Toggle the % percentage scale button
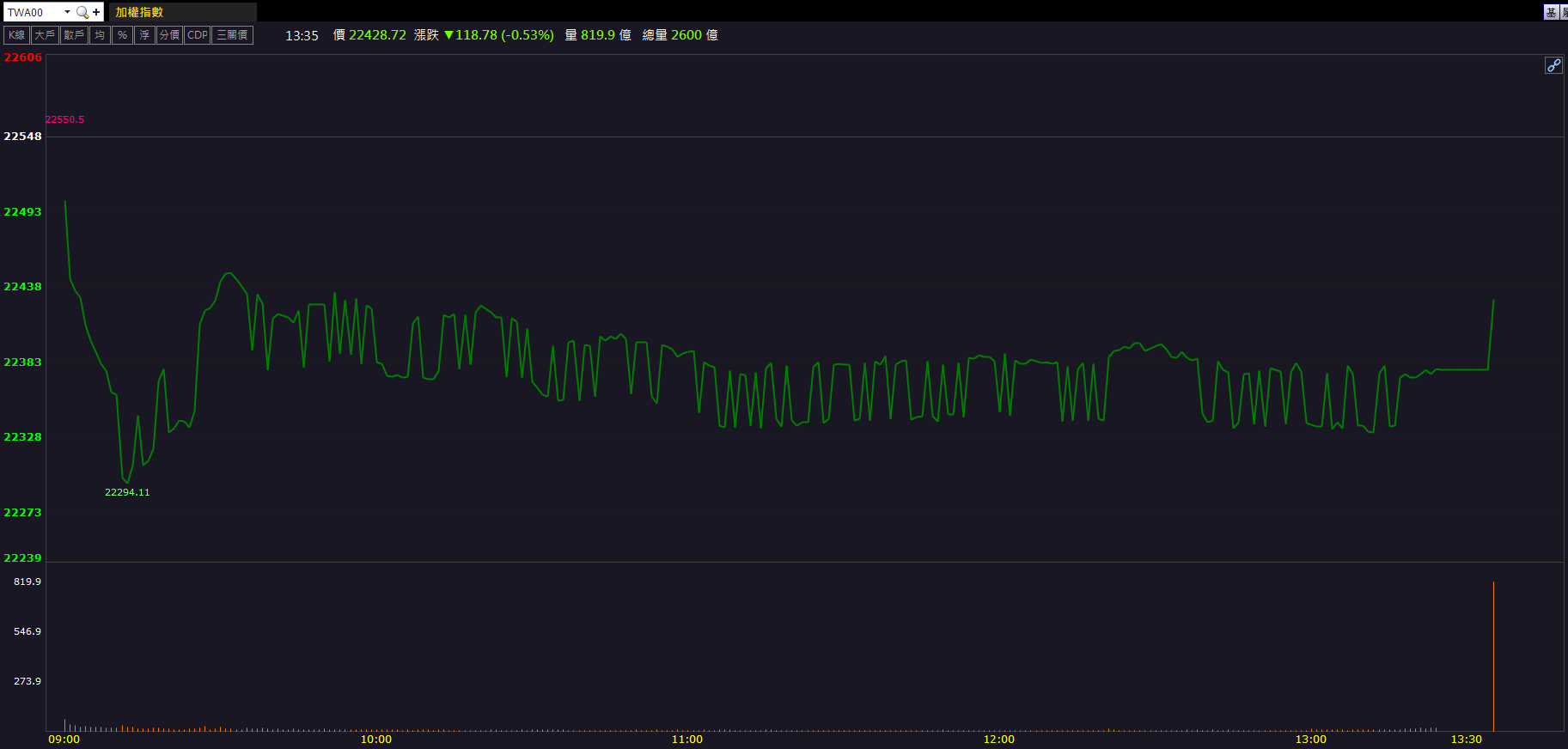Image resolution: width=1568 pixels, height=749 pixels. point(122,35)
